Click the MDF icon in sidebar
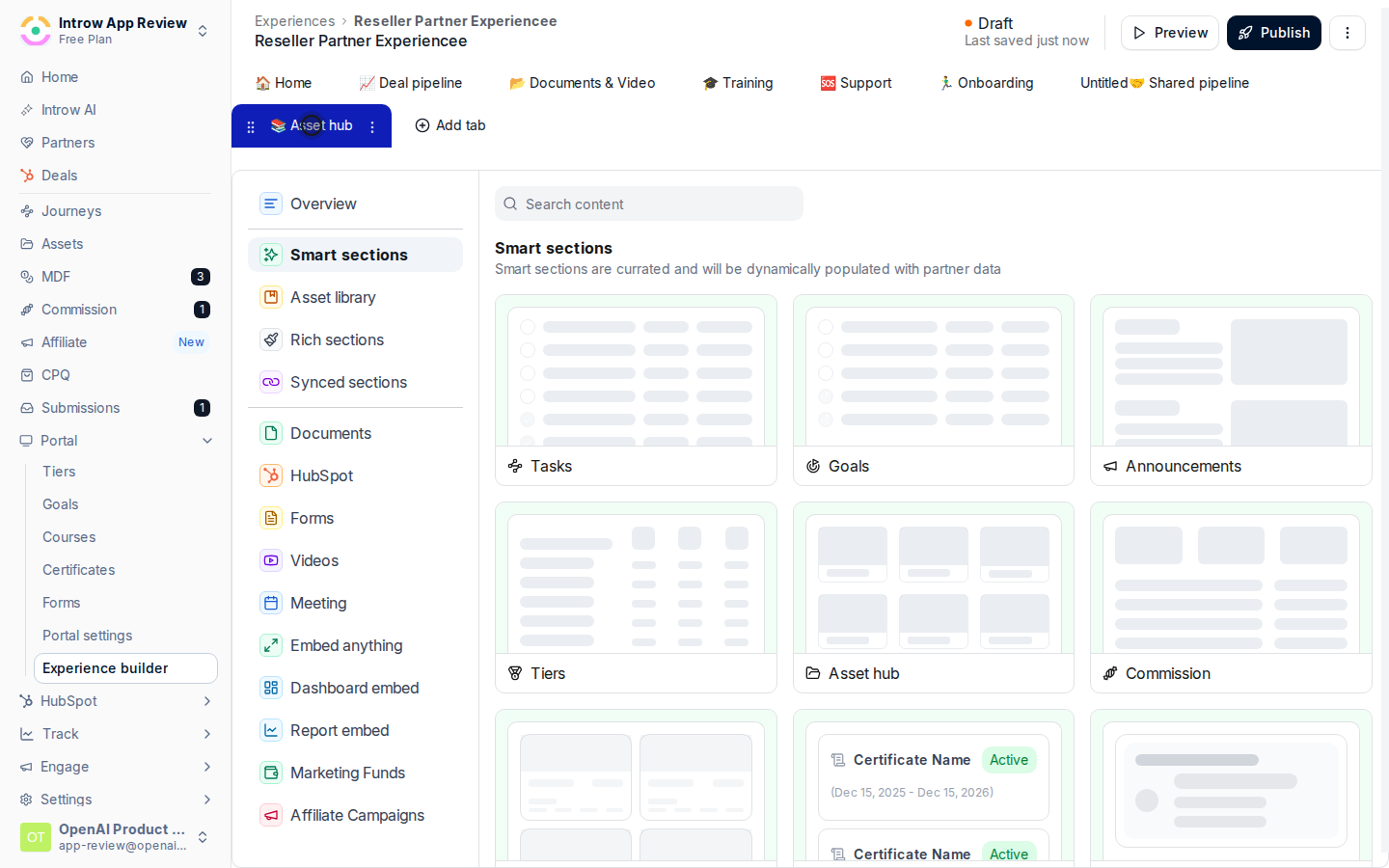Image resolution: width=1389 pixels, height=868 pixels. (27, 277)
